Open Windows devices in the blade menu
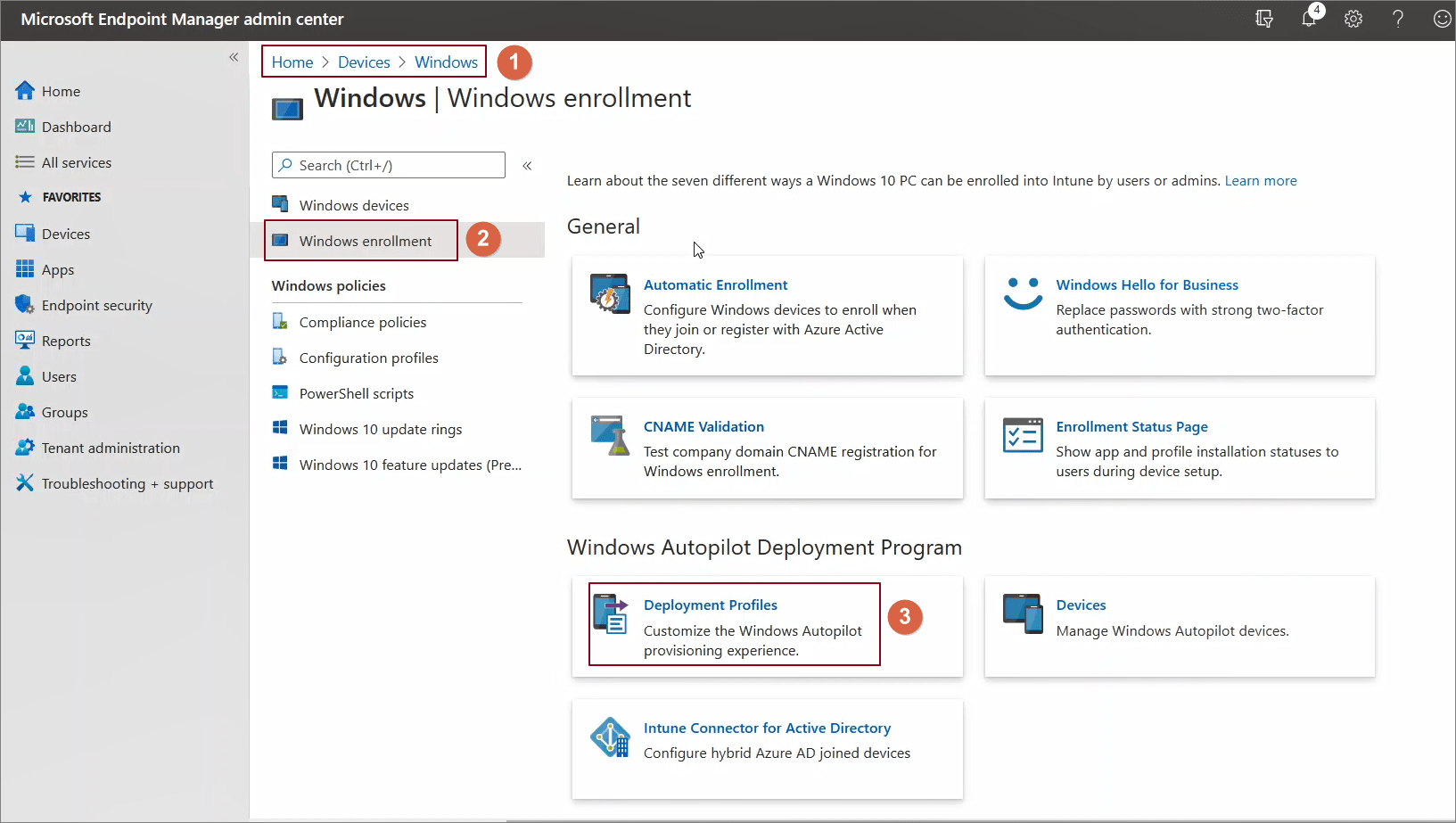Viewport: 1456px width, 823px height. coord(354,205)
